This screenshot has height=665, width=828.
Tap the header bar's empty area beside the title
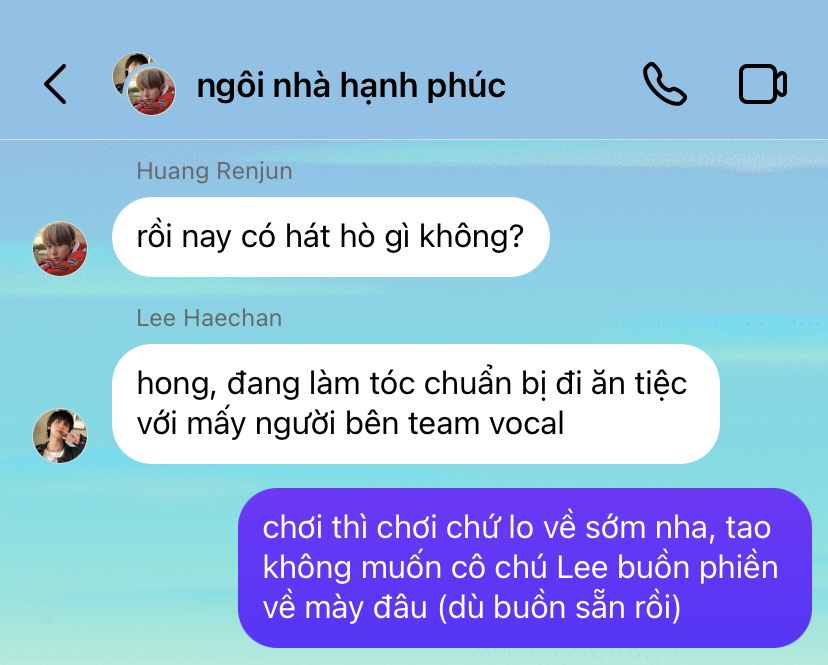(x=573, y=84)
